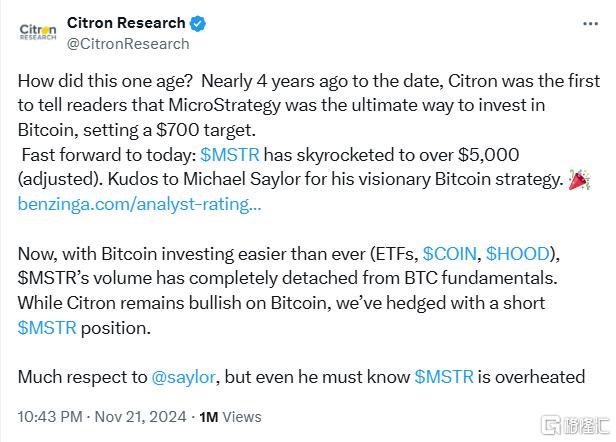Image resolution: width=616 pixels, height=442 pixels.
Task: Click the Citron Research profile avatar
Action: pos(38,32)
